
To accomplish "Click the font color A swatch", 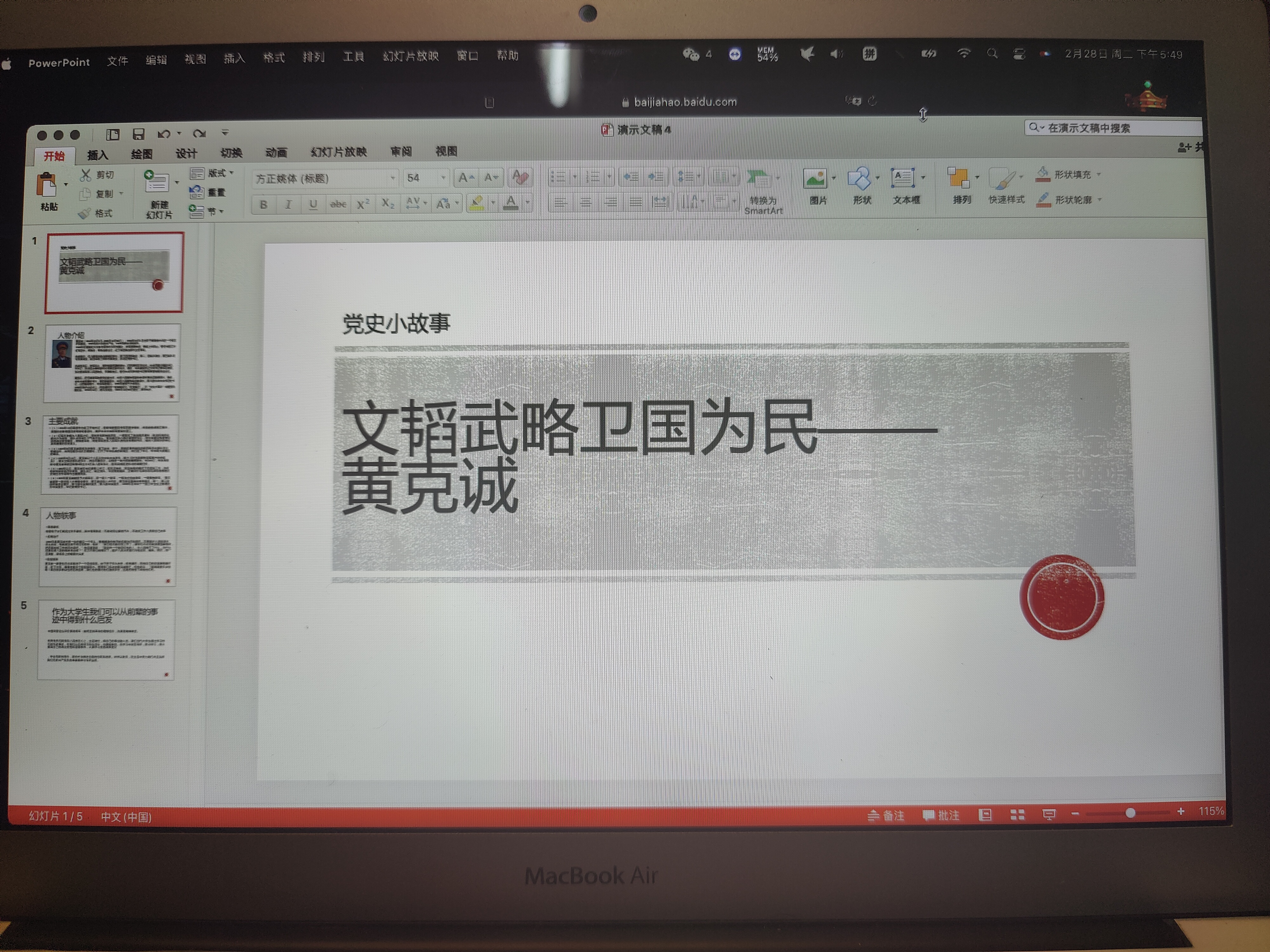I will 511,202.
